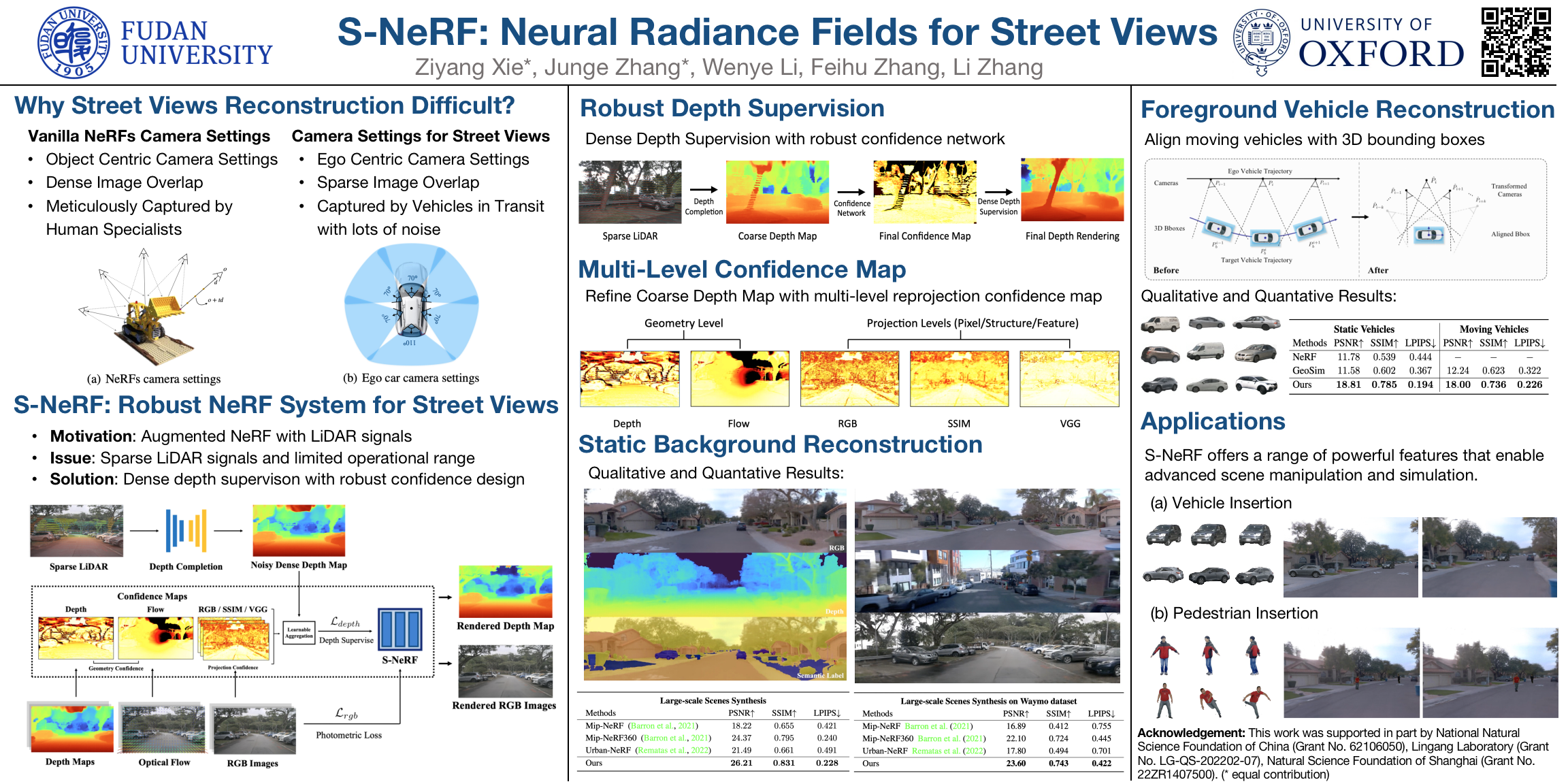The width and height of the screenshot is (1568, 784).
Task: Open the Semantic Label result image
Action: 715,649
